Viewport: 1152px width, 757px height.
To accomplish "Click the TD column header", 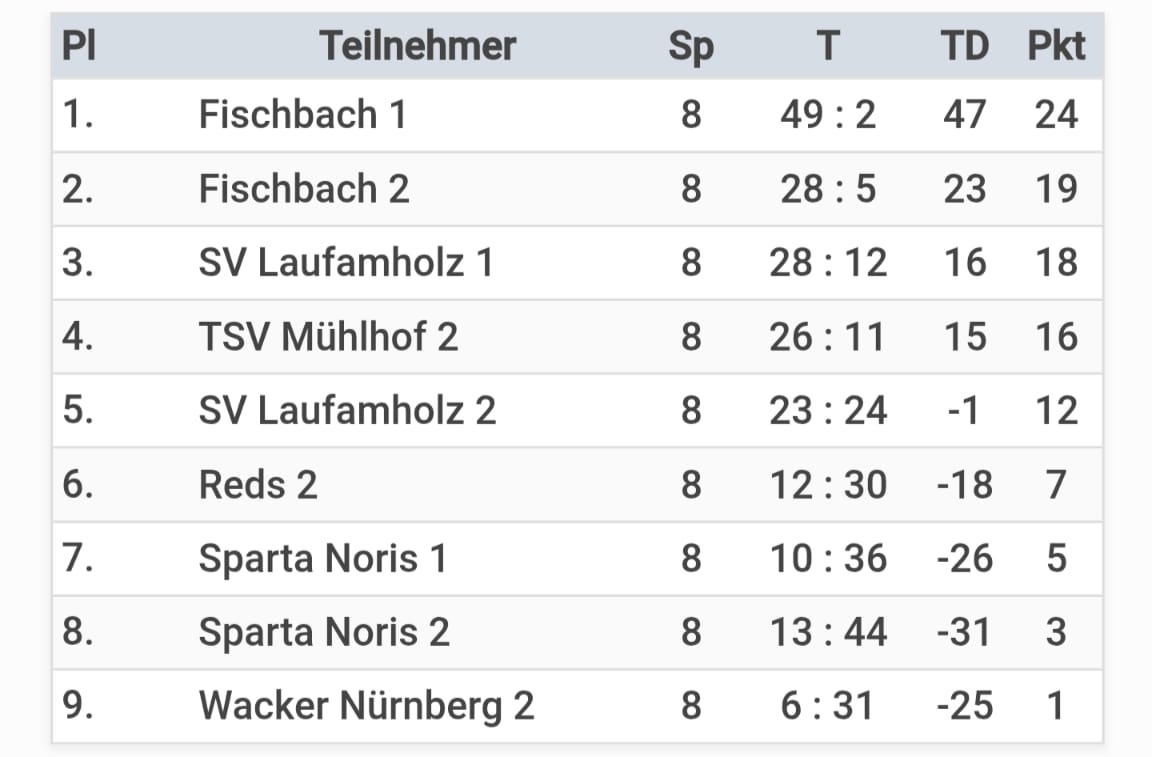I will [x=965, y=46].
